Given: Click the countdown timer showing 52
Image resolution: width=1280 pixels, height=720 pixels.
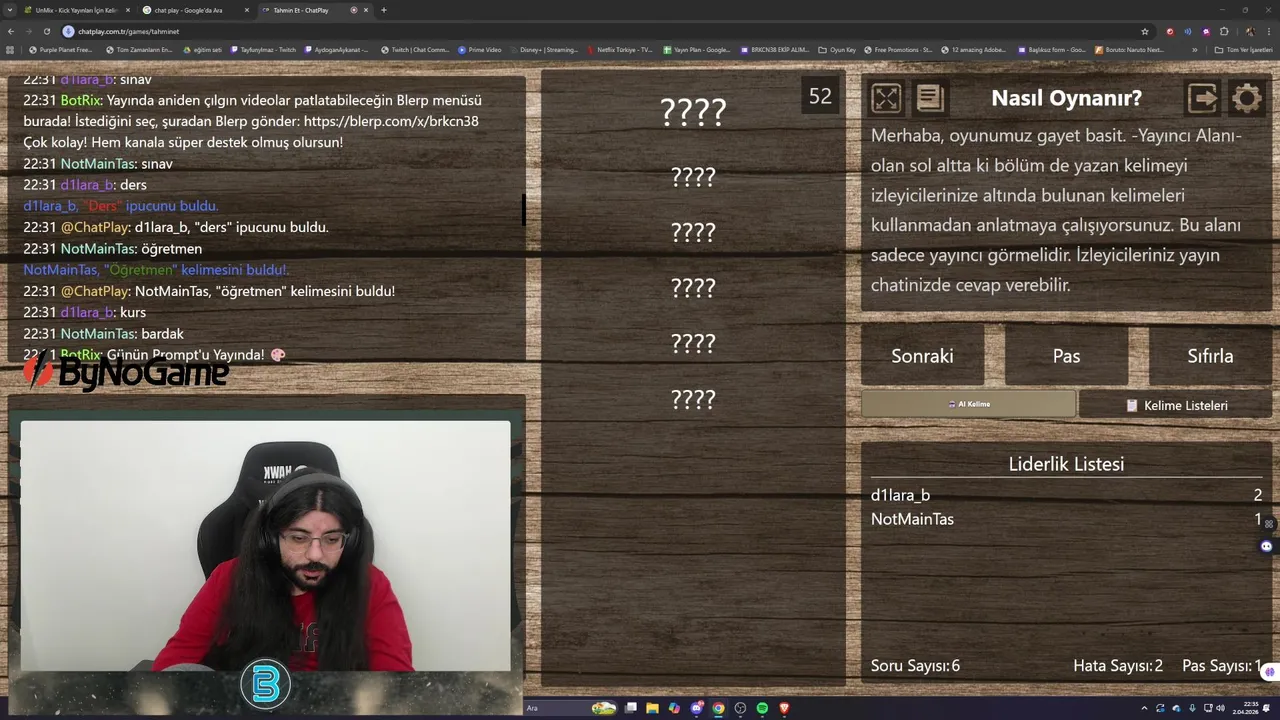Looking at the screenshot, I should click(x=820, y=96).
